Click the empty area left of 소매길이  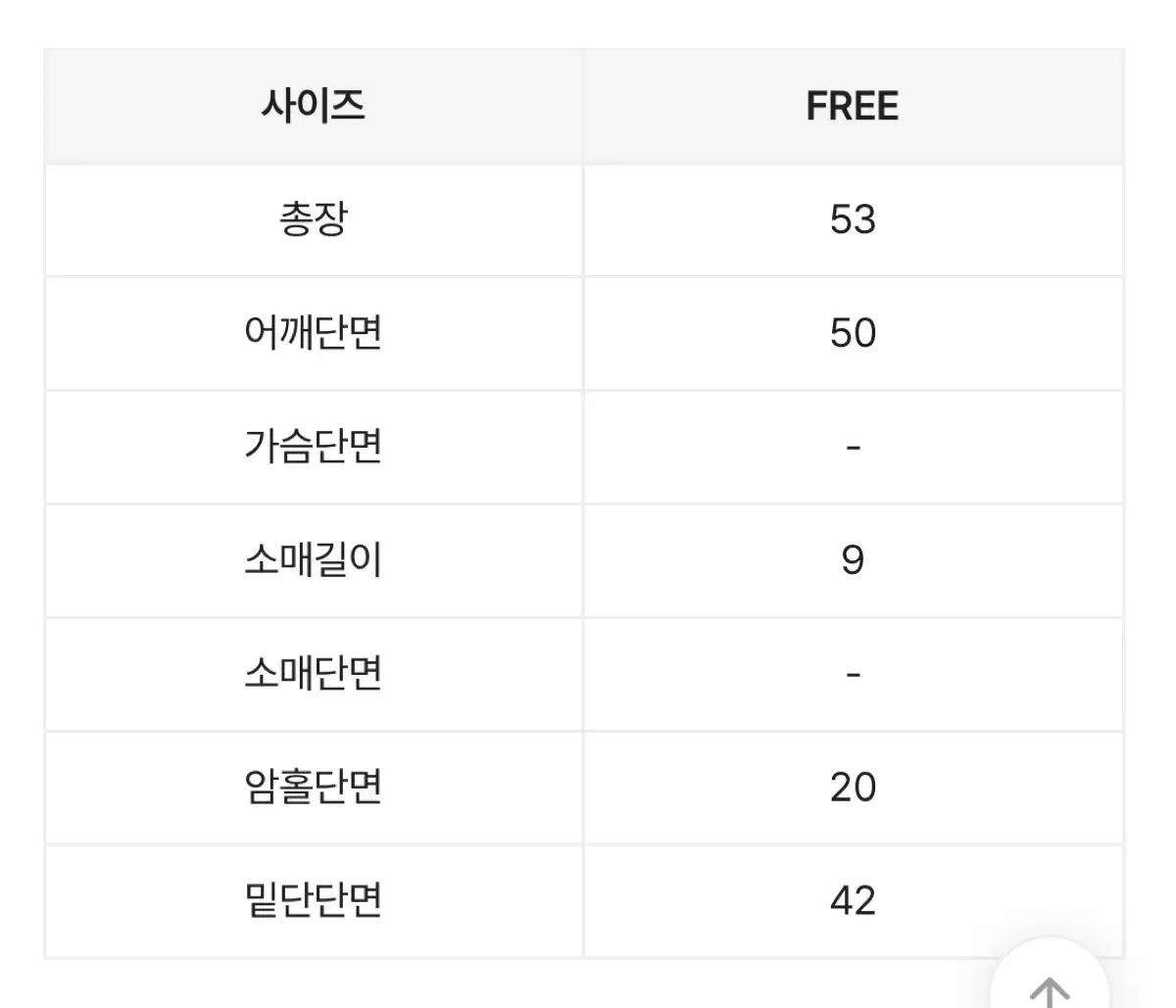point(144,560)
